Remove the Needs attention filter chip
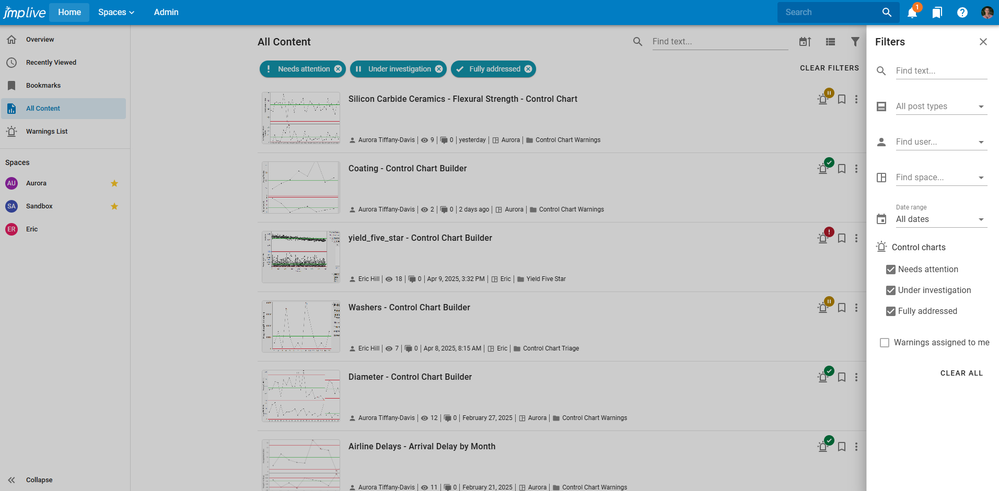 tap(338, 69)
